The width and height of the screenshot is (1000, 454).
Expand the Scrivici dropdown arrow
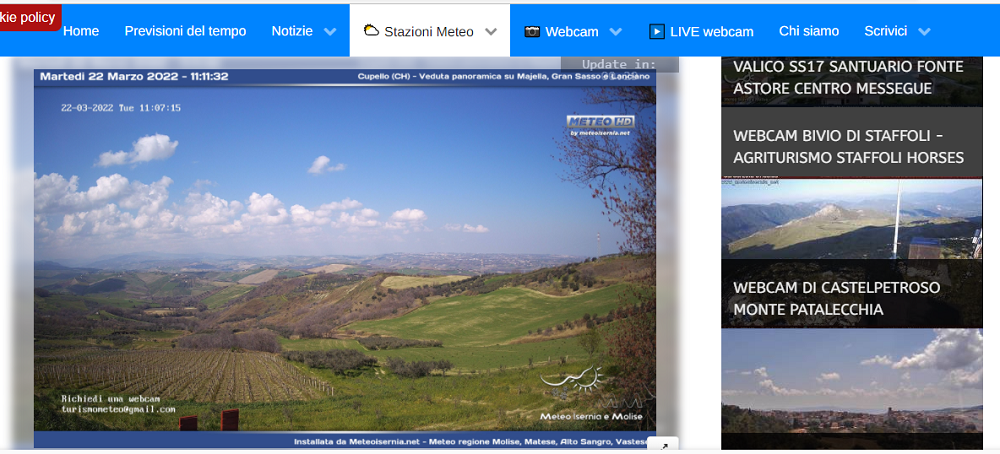click(x=925, y=31)
